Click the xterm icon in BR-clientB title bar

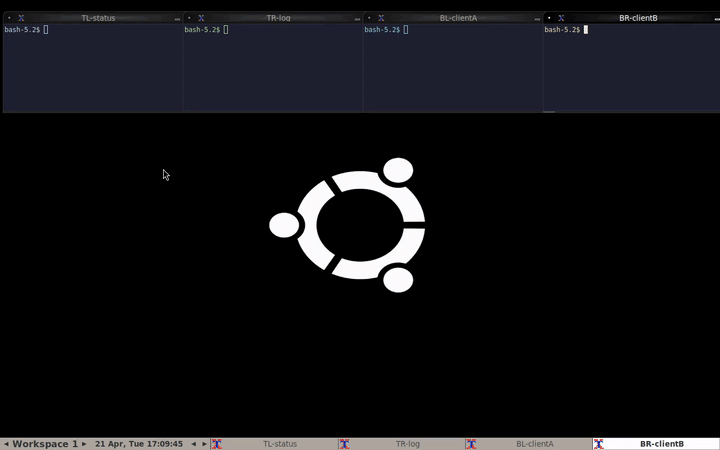(x=561, y=18)
